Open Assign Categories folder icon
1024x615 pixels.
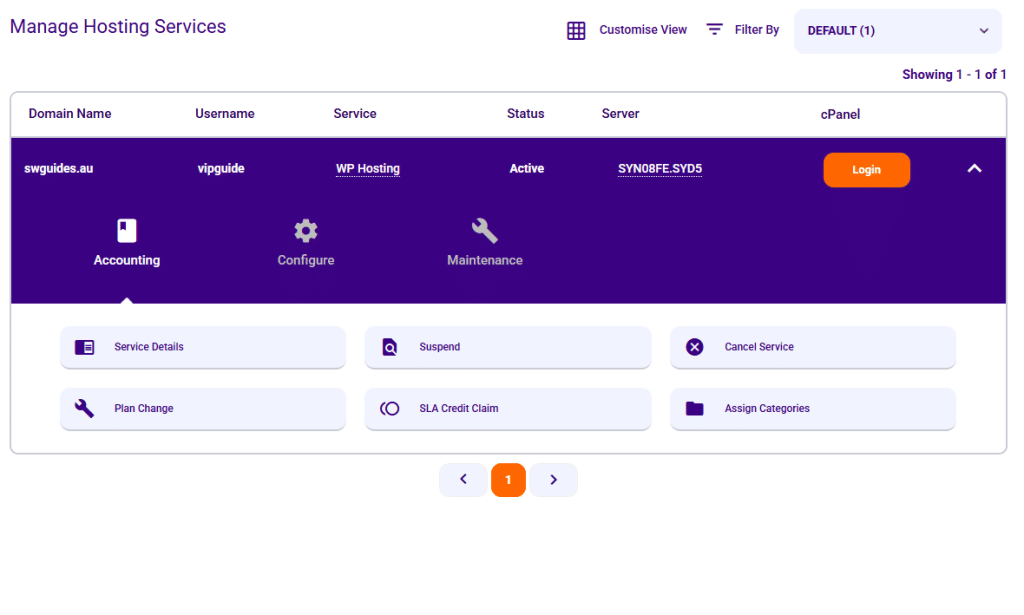coord(694,408)
